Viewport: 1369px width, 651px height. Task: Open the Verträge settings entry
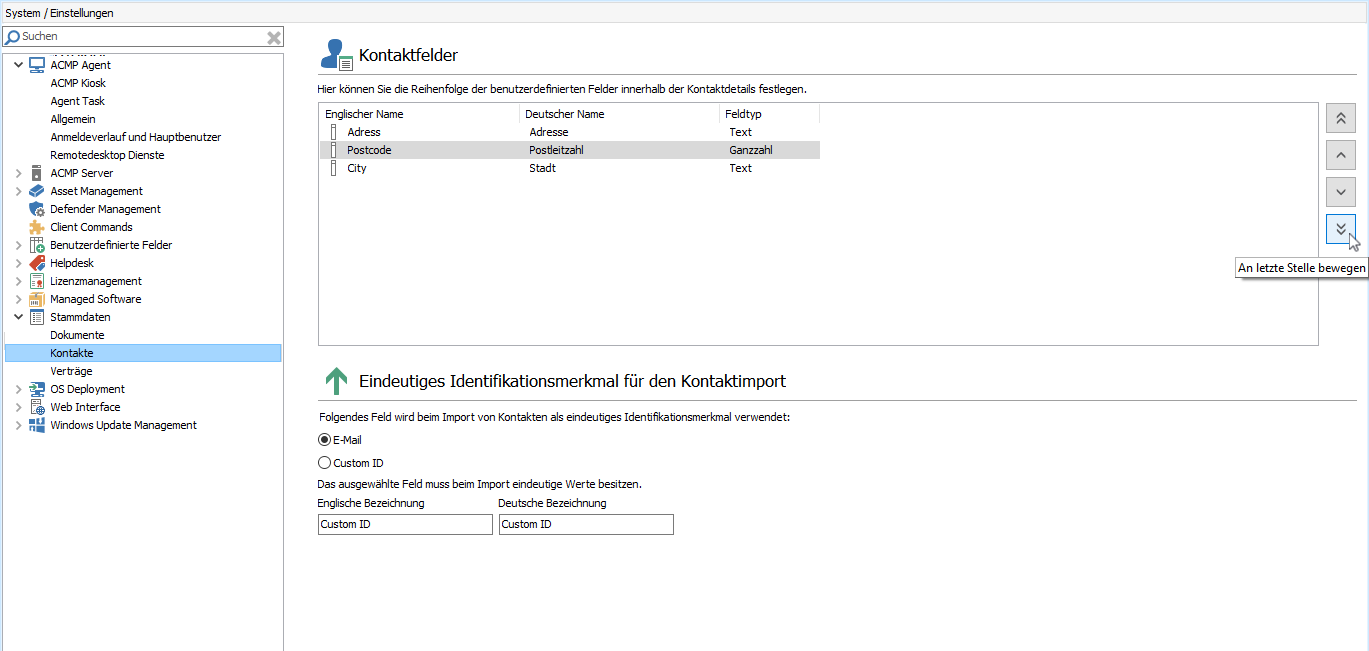click(x=71, y=371)
